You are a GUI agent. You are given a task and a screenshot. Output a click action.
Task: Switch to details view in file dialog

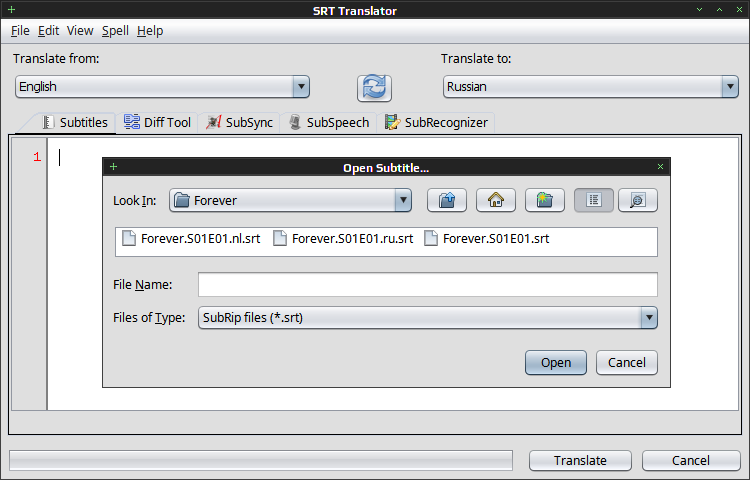click(638, 200)
